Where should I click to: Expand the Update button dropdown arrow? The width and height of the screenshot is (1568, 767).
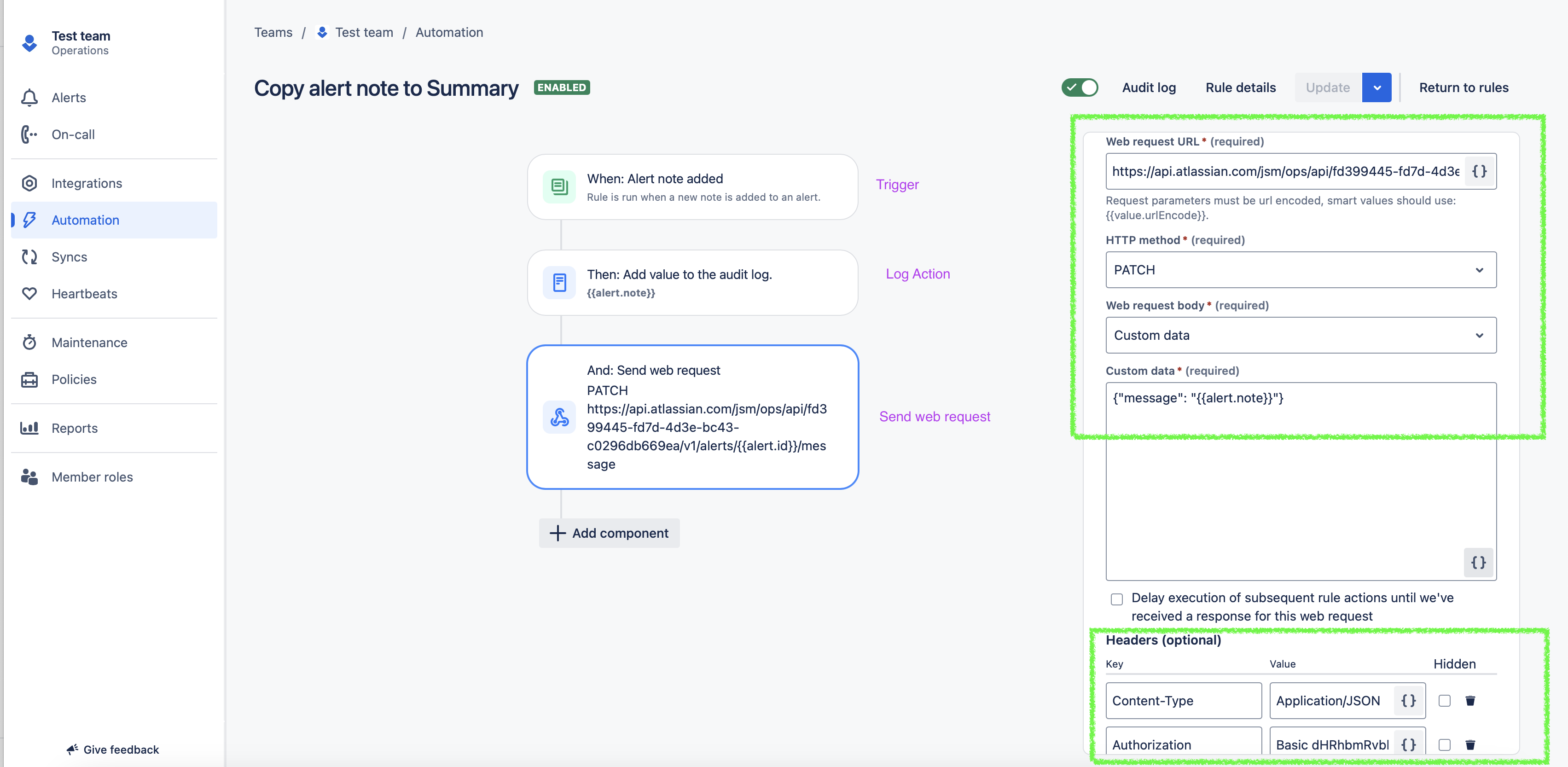point(1376,87)
